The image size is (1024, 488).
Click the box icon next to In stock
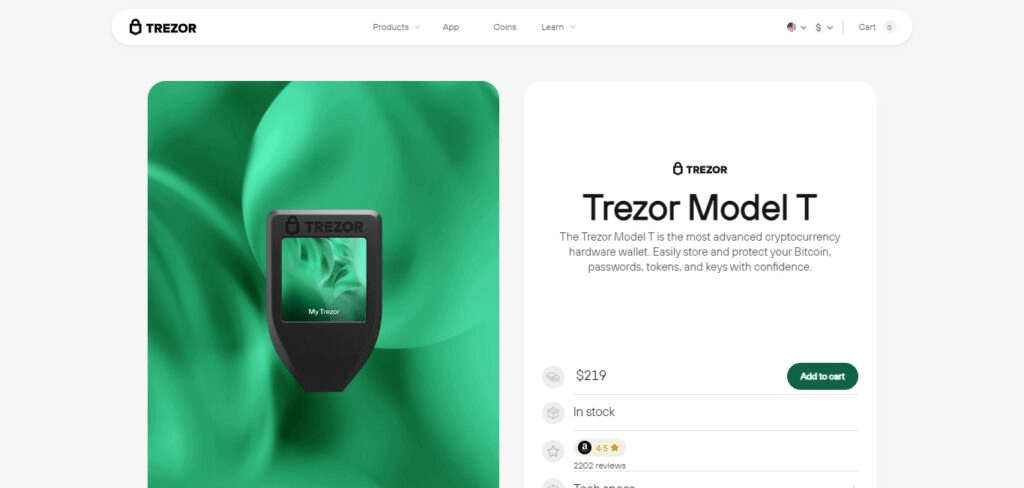coord(553,413)
